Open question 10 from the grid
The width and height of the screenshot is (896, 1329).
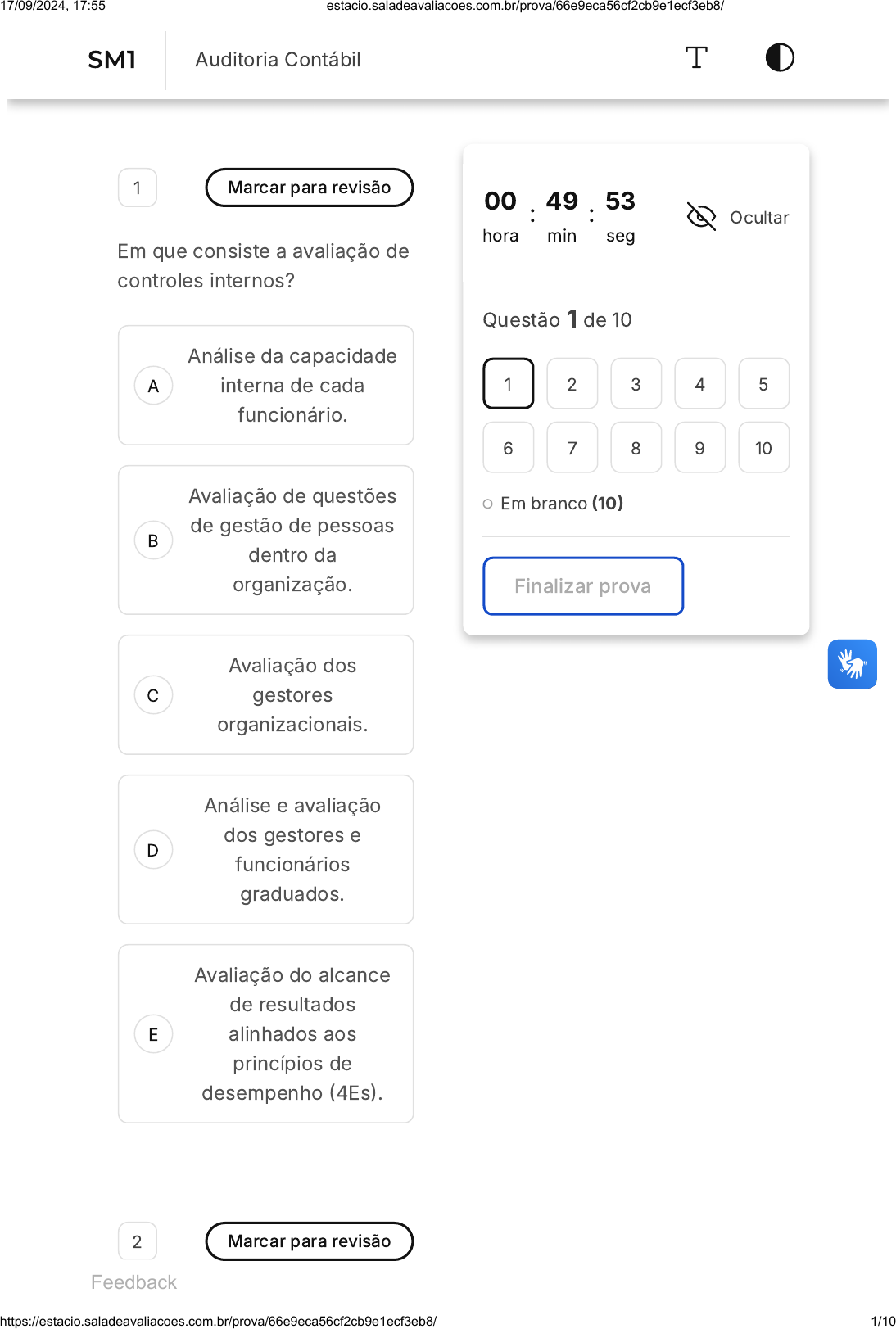pos(763,448)
